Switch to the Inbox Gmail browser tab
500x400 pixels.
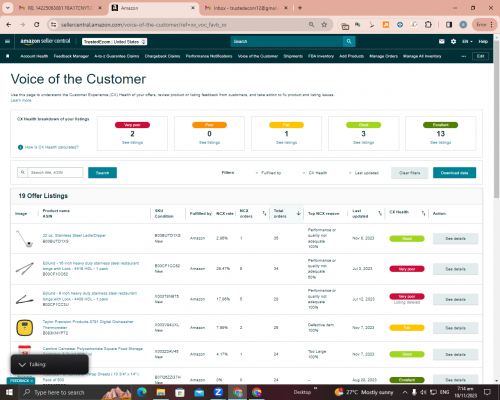click(x=245, y=8)
